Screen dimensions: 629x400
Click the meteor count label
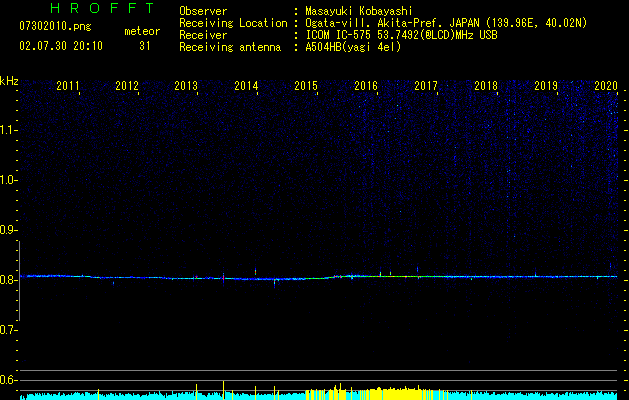coord(142,31)
